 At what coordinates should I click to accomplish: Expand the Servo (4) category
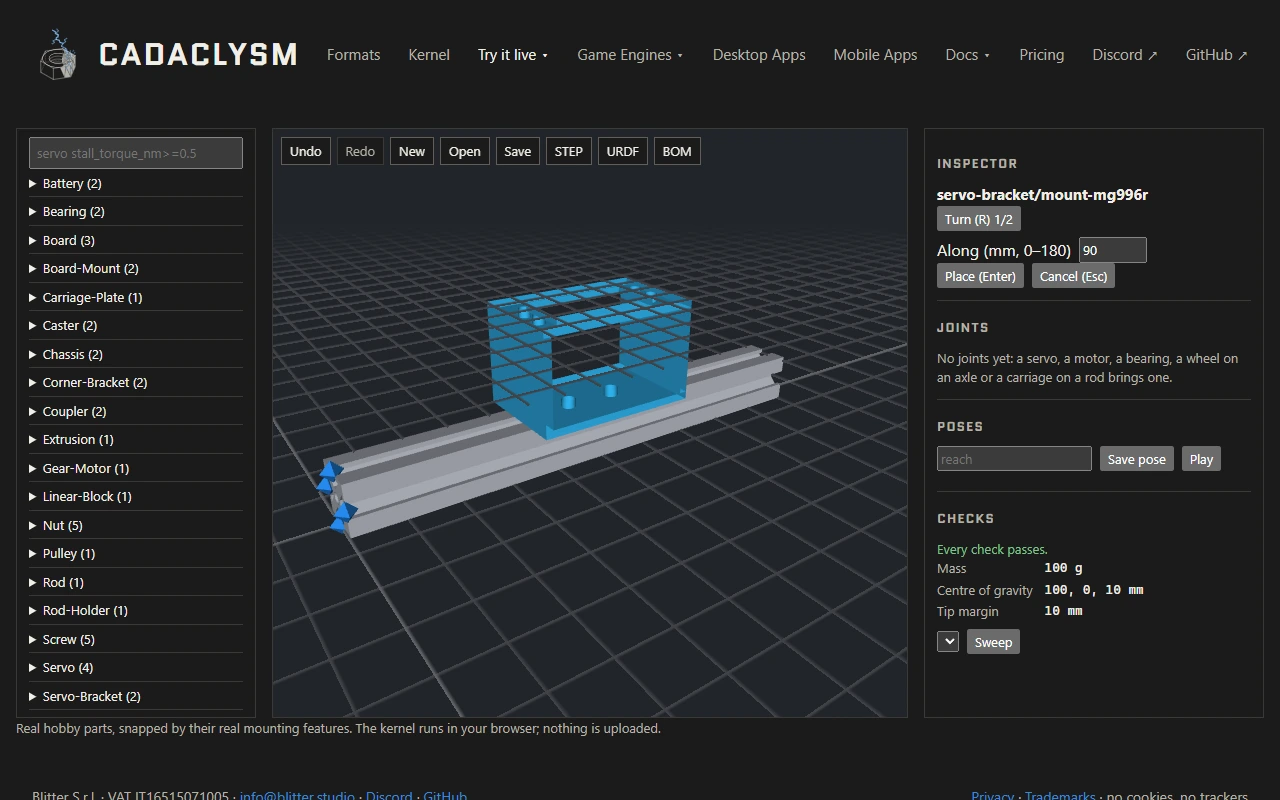[136, 668]
